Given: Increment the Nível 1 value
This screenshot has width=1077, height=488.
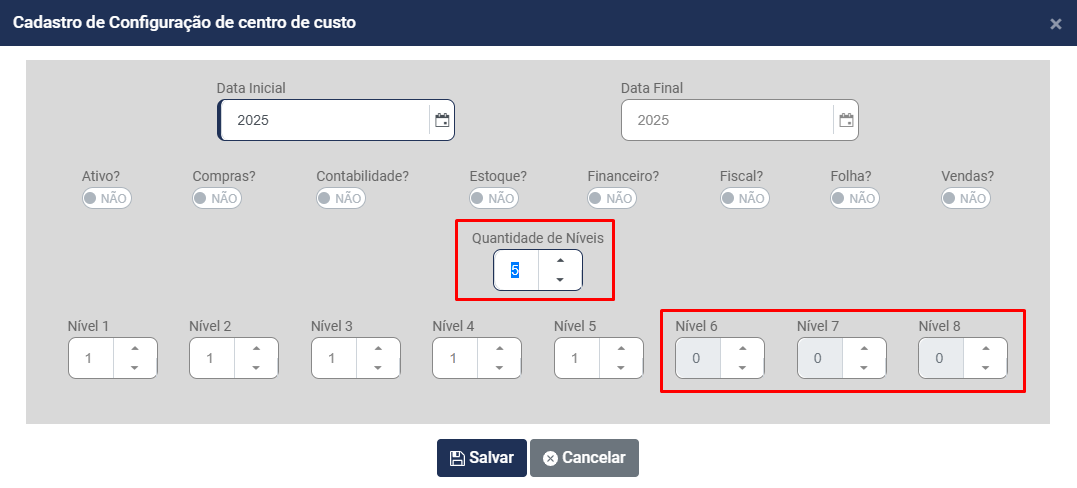Looking at the screenshot, I should click(135, 348).
